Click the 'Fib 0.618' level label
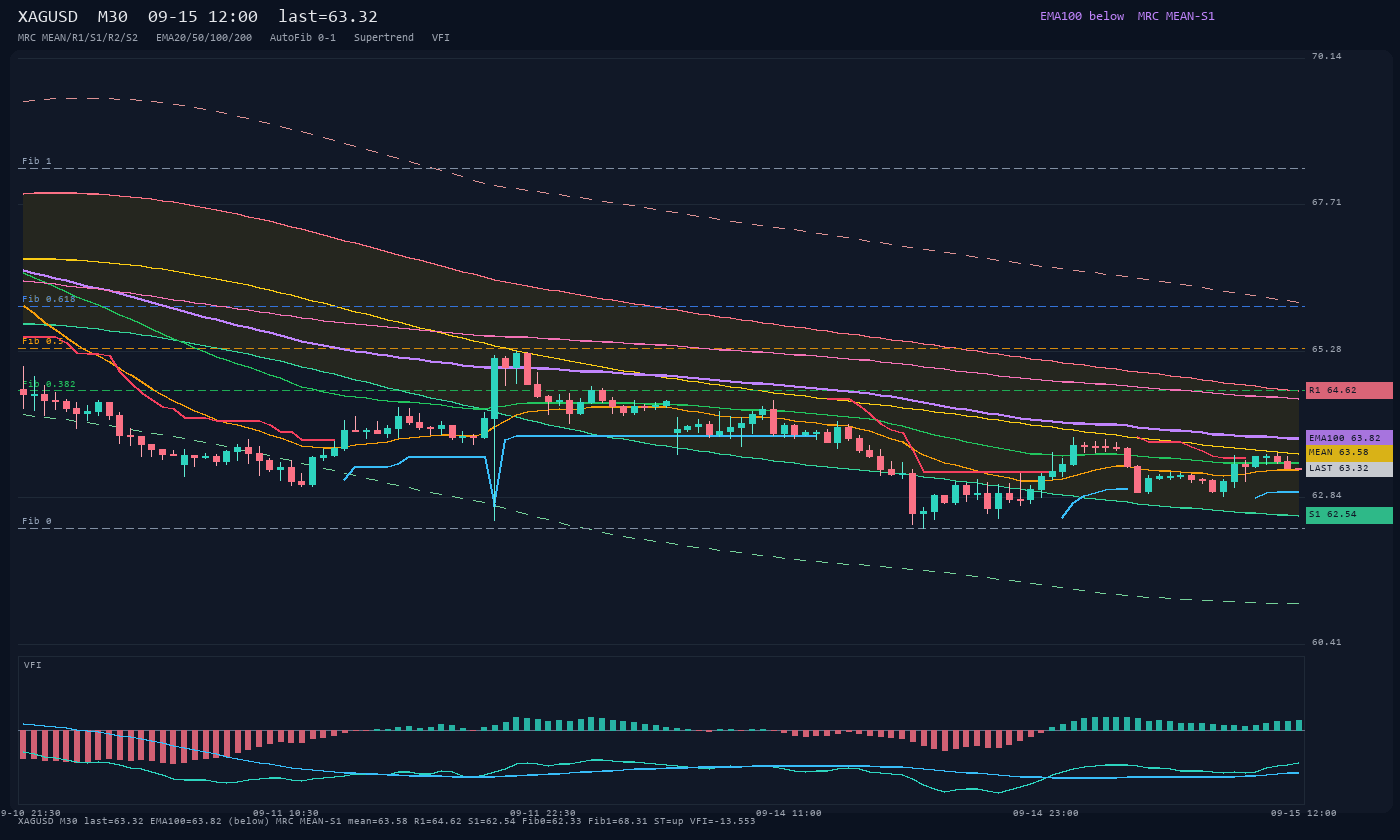This screenshot has height=840, width=1400. 49,299
